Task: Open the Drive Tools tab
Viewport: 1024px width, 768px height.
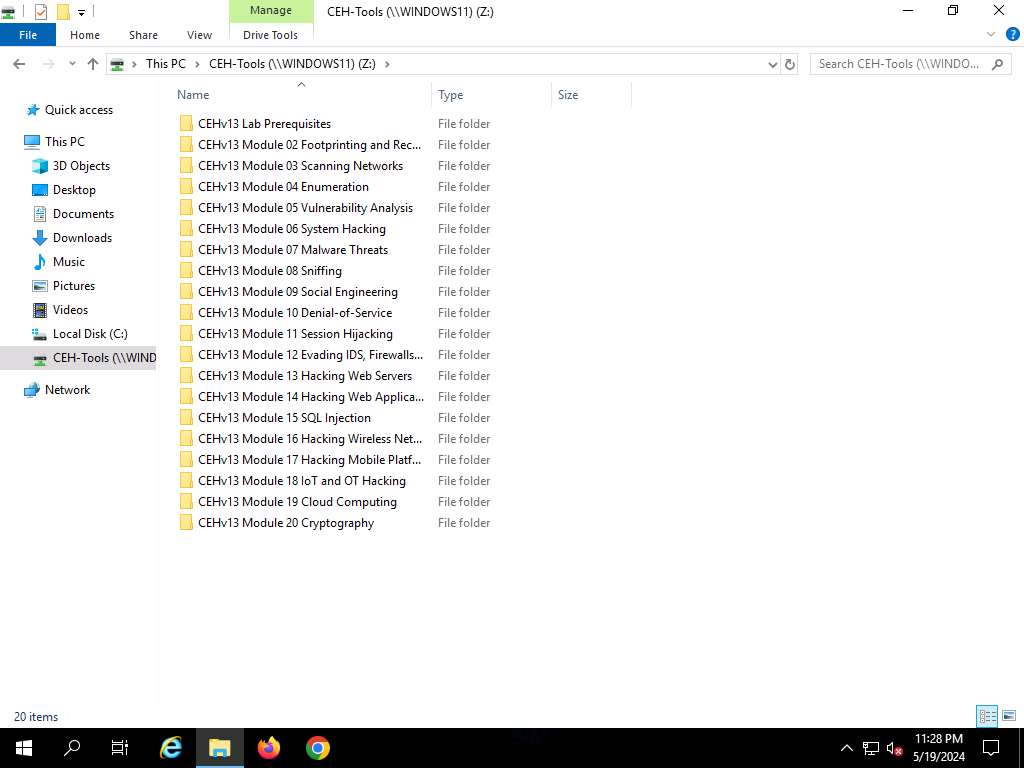Action: 270,35
